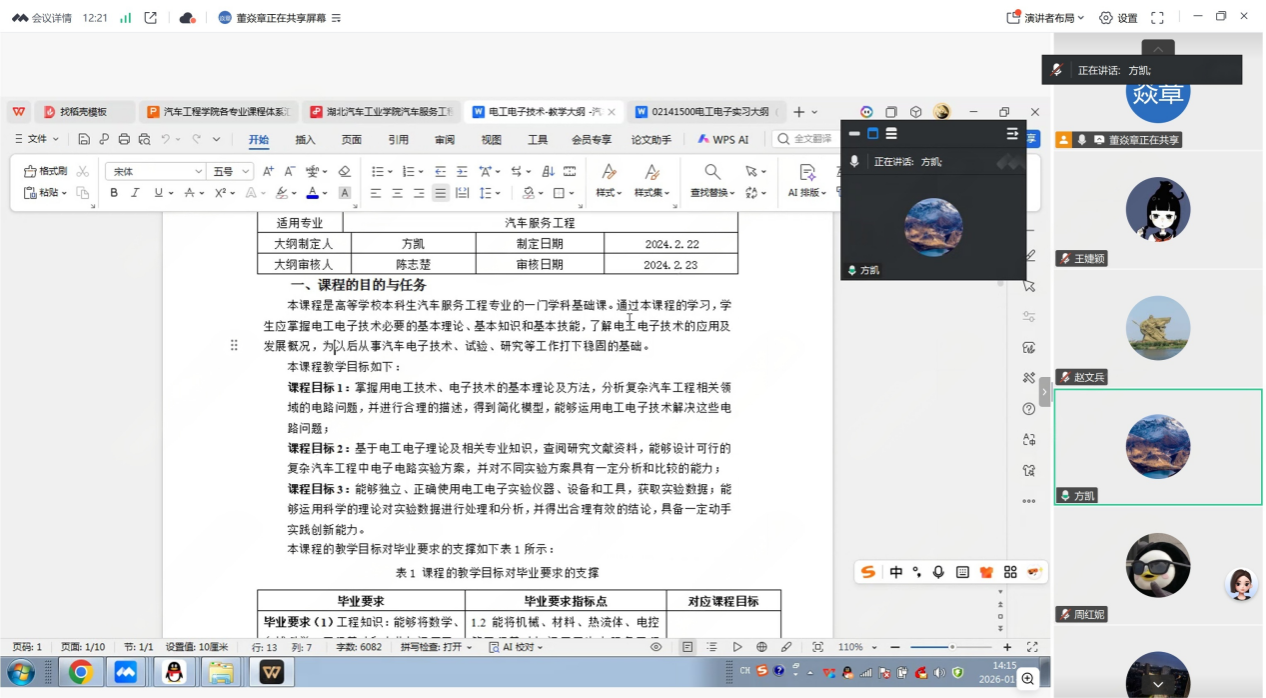Open Find and Replace (查找替换) tool
Image resolution: width=1266 pixels, height=698 pixels.
coord(712,181)
